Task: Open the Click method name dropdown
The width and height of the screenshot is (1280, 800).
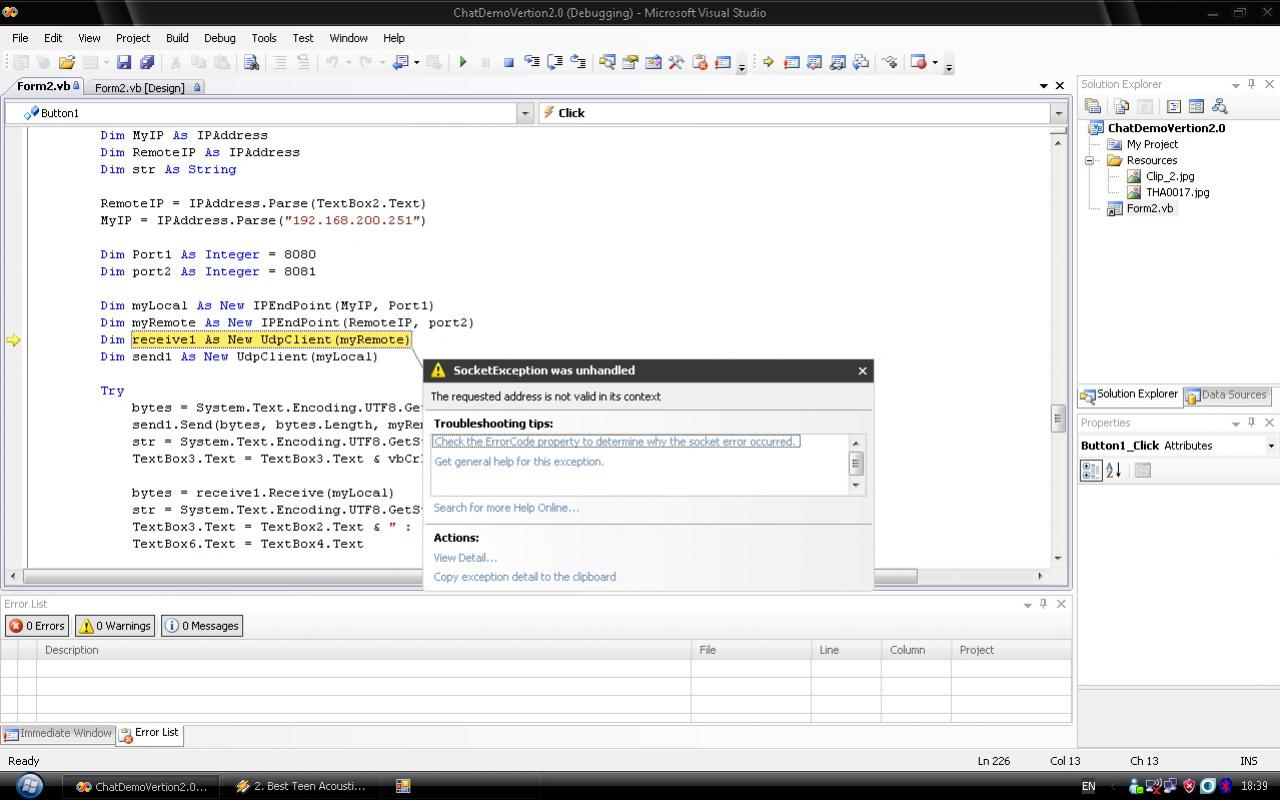Action: pyautogui.click(x=1058, y=113)
